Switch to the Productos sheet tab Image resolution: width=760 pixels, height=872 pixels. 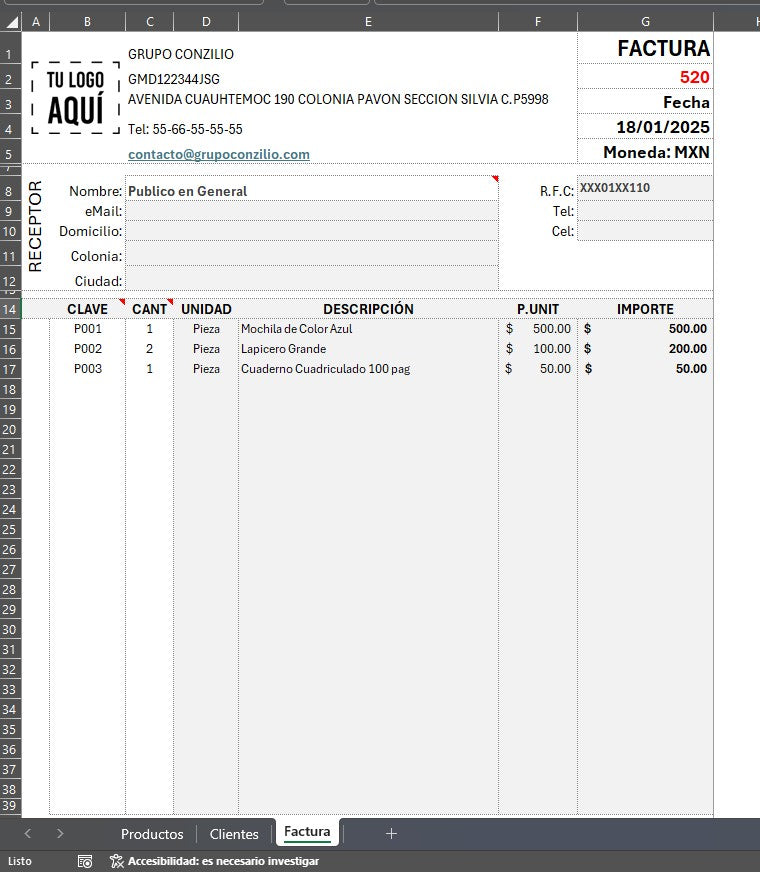point(152,834)
